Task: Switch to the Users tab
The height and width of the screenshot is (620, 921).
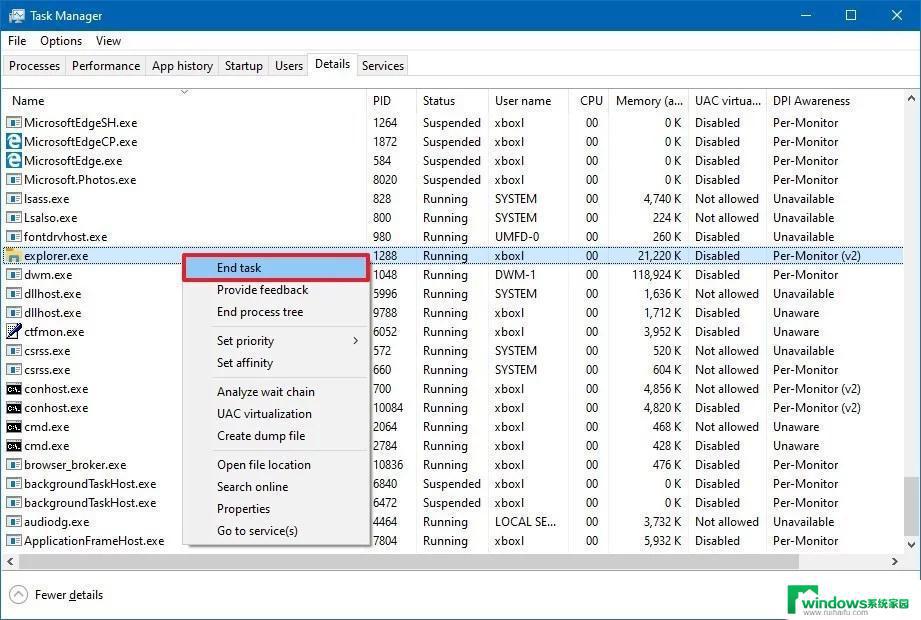Action: [289, 66]
